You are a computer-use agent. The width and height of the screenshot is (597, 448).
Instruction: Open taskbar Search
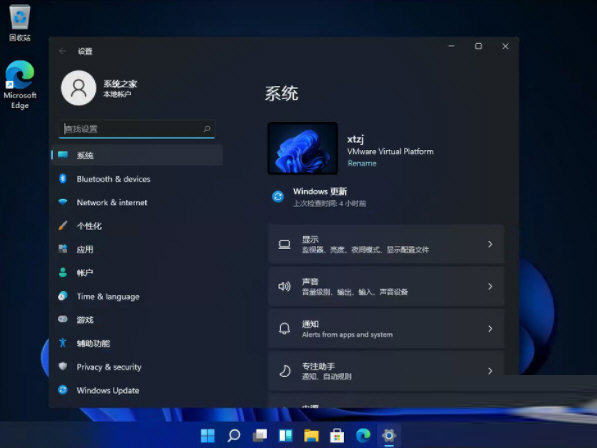point(234,435)
